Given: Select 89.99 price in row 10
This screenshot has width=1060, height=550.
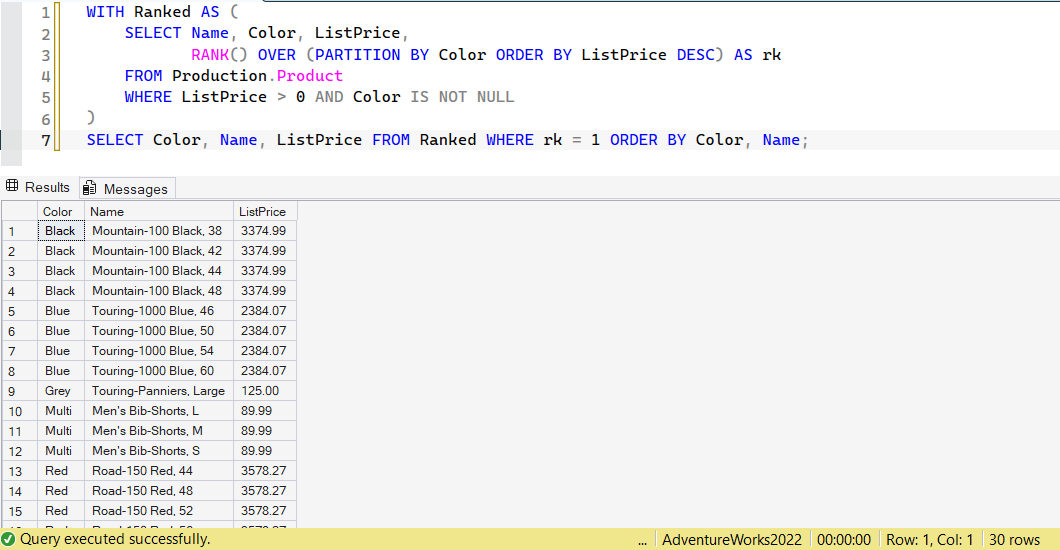Looking at the screenshot, I should [265, 411].
